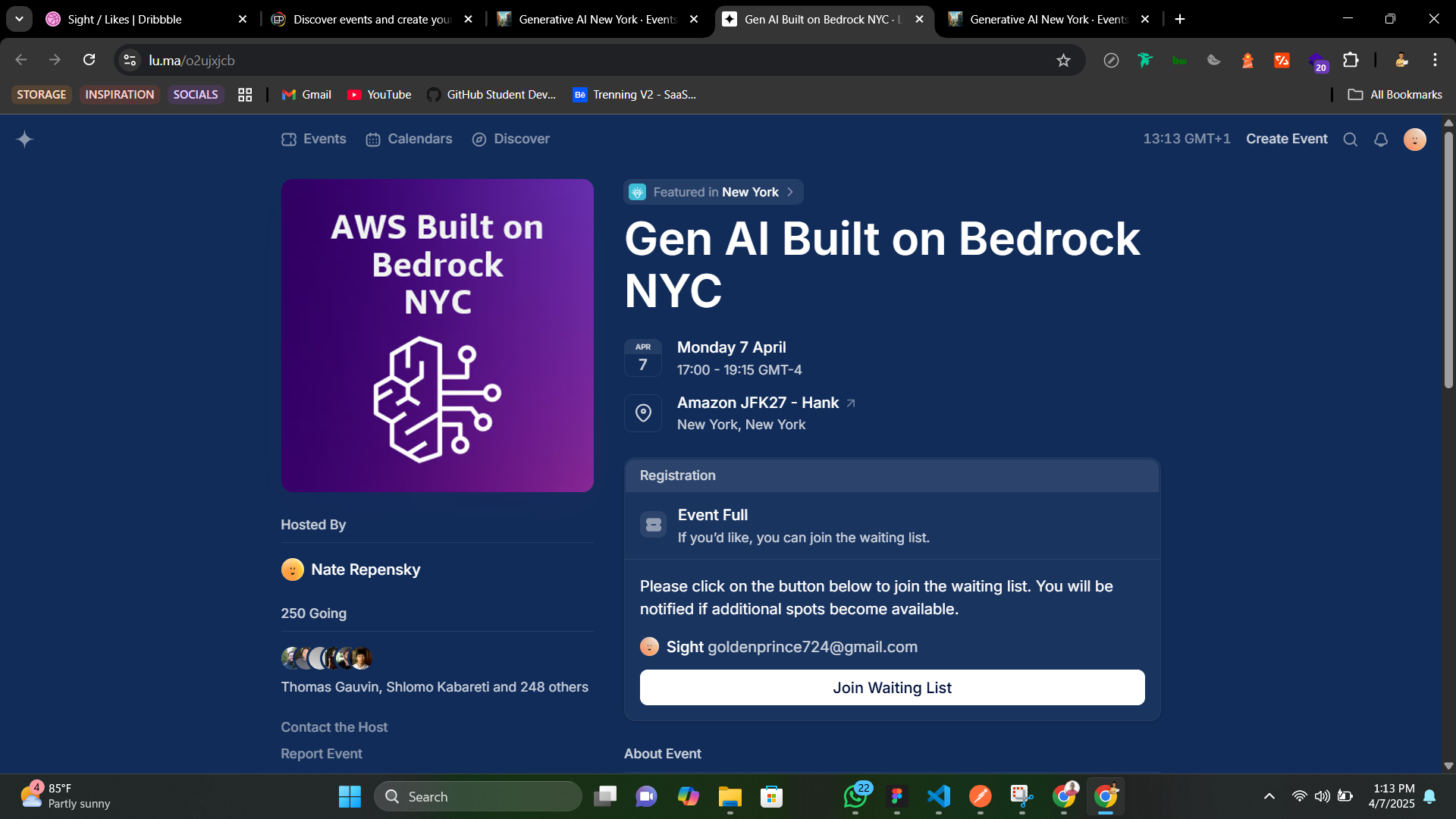Click the compass extension icon in toolbar
Image resolution: width=1456 pixels, height=819 pixels.
(x=1111, y=60)
